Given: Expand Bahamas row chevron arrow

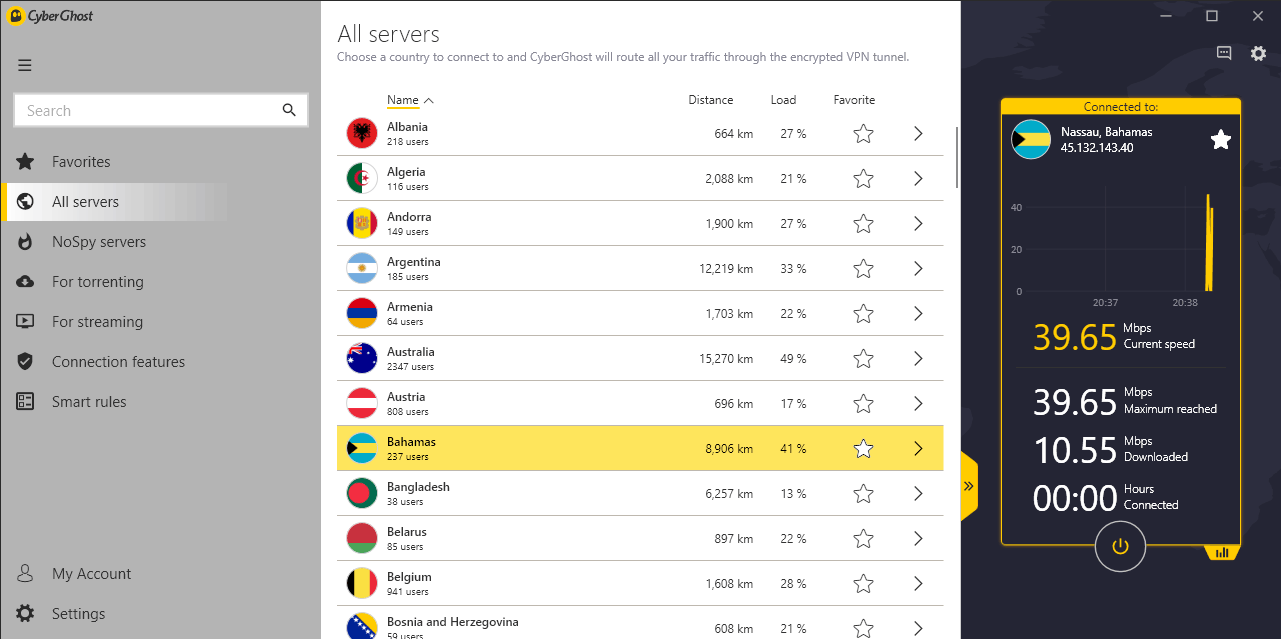Looking at the screenshot, I should [918, 449].
